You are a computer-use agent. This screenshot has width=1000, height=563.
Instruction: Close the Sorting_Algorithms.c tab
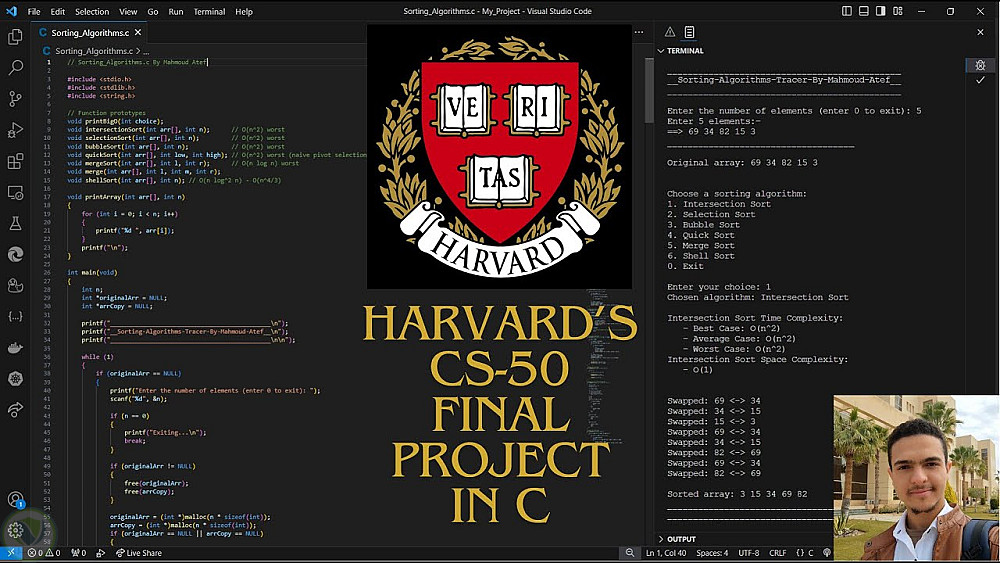click(x=138, y=33)
